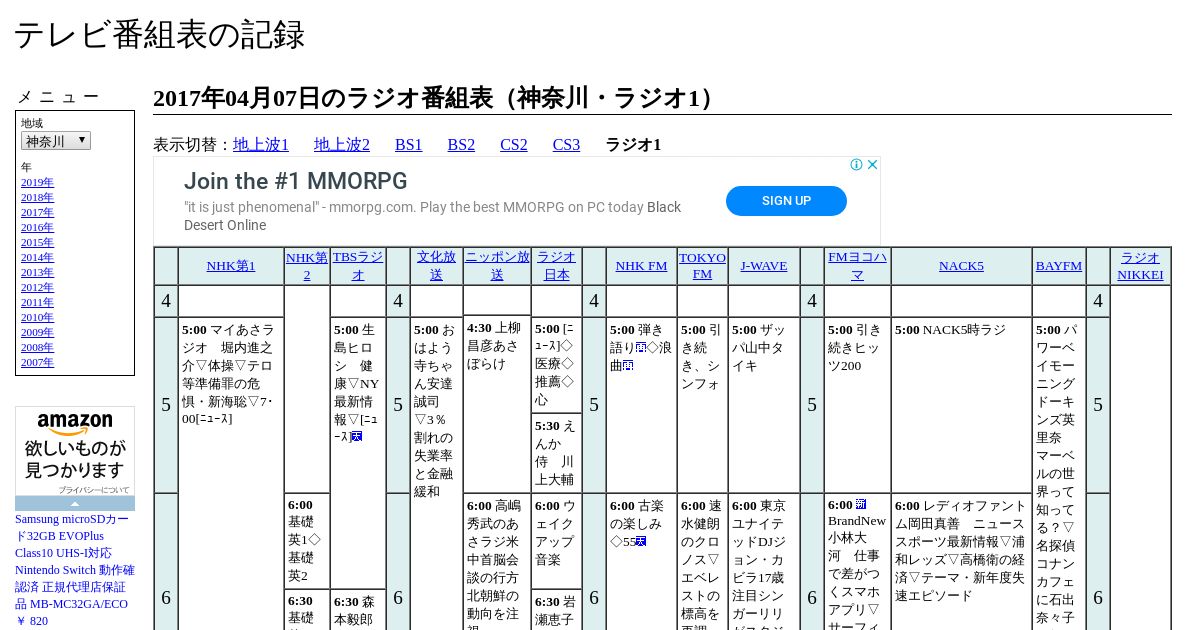Go to the 2015年 listings
This screenshot has height=630, width=1200.
point(37,242)
